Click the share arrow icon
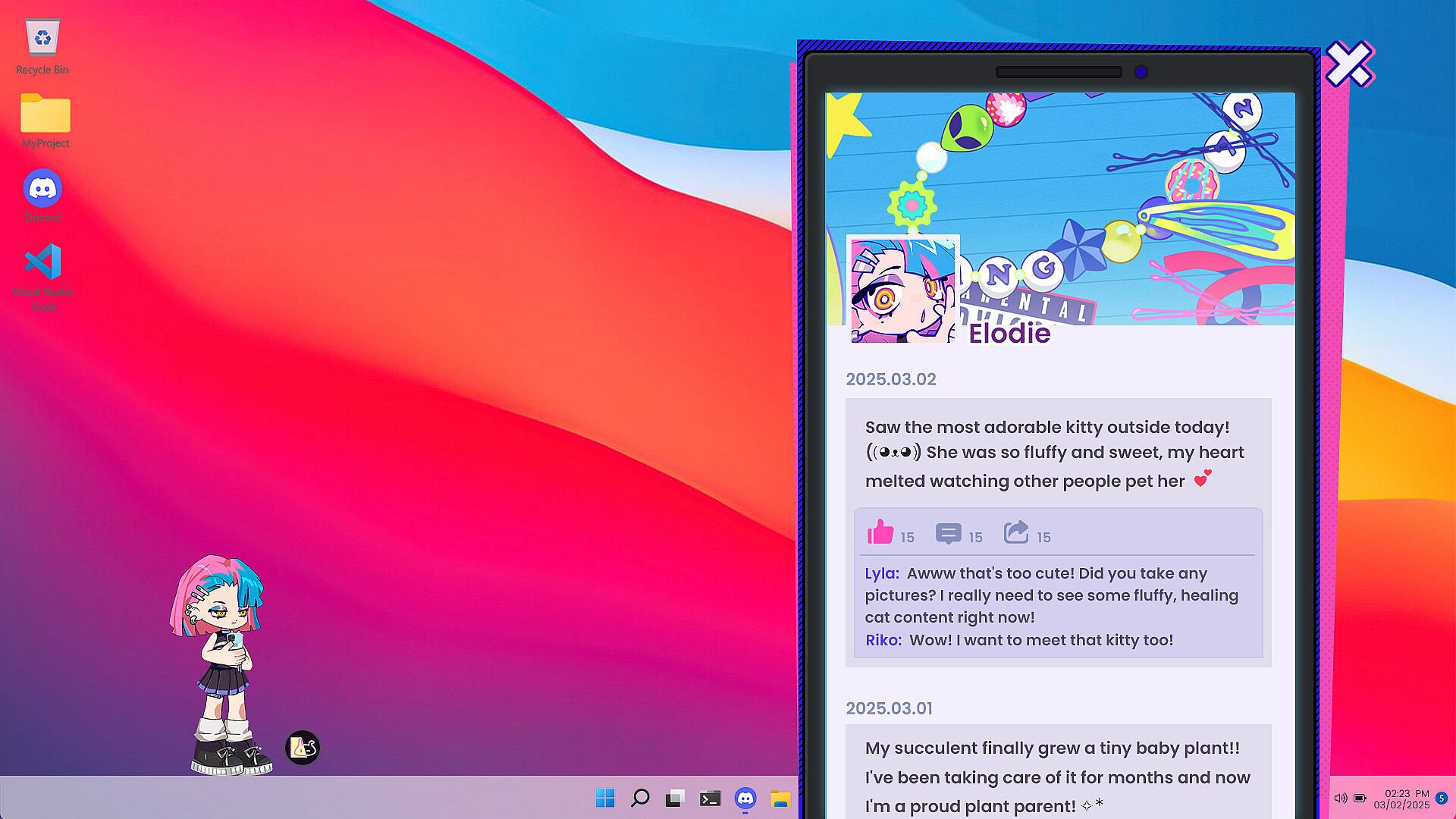Viewport: 1456px width, 819px height. coord(1016,532)
